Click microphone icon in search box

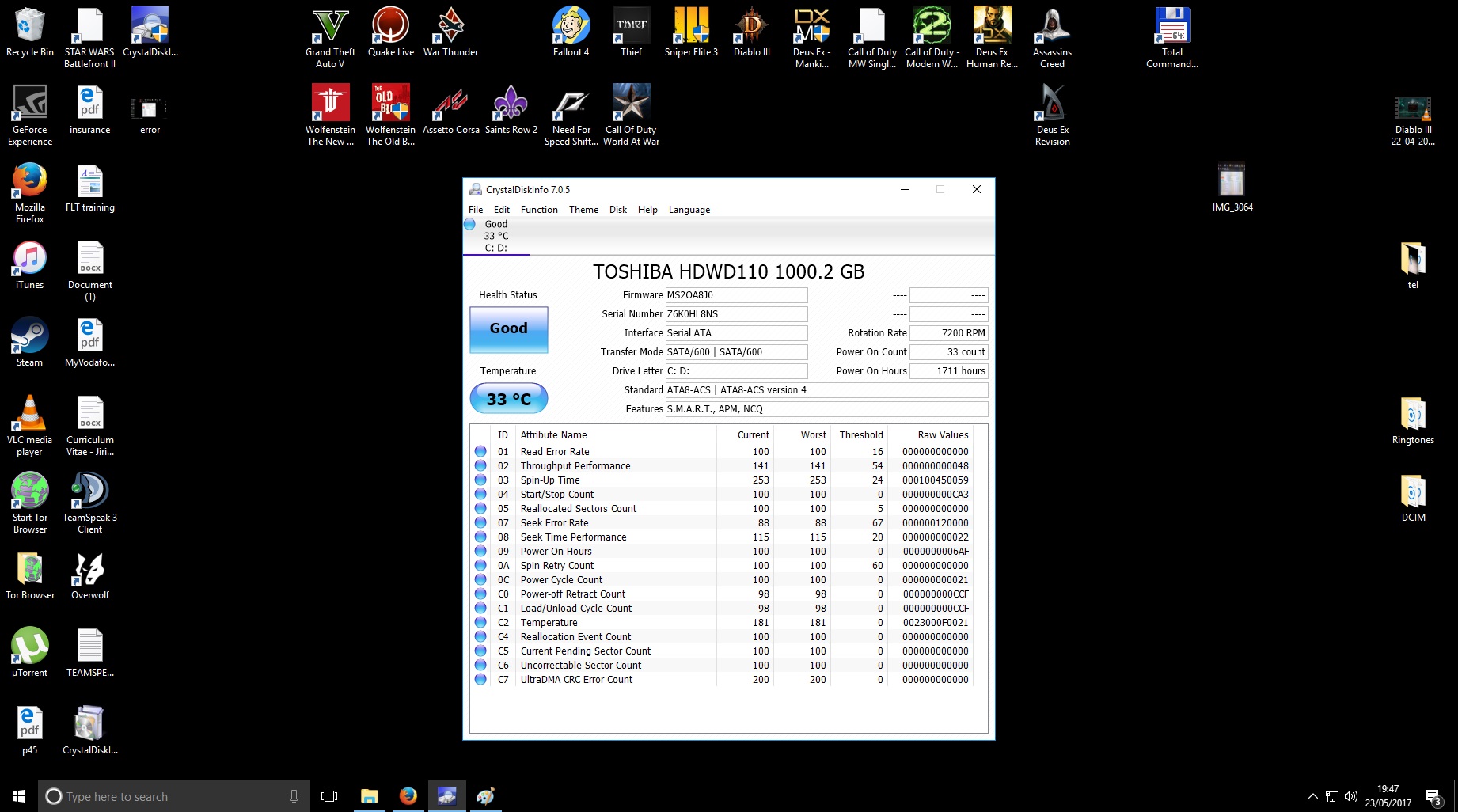(x=294, y=796)
